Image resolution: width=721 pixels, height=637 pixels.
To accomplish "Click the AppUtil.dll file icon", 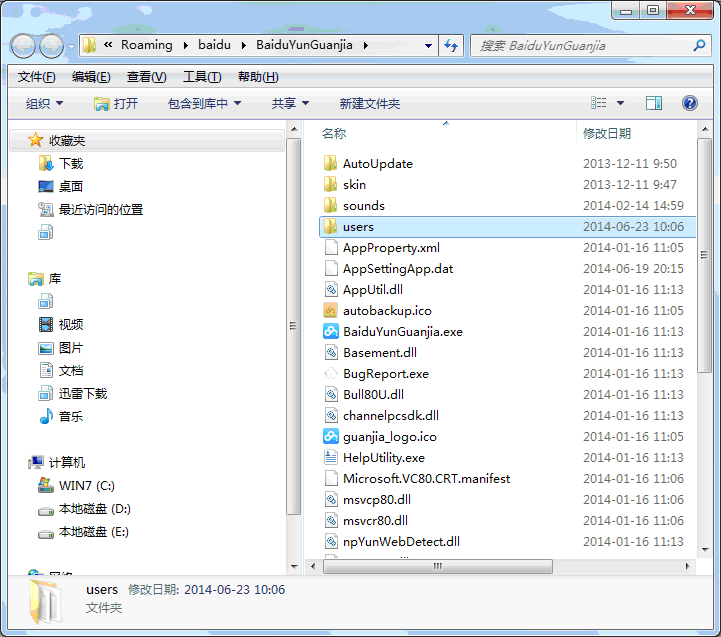I will pyautogui.click(x=331, y=290).
